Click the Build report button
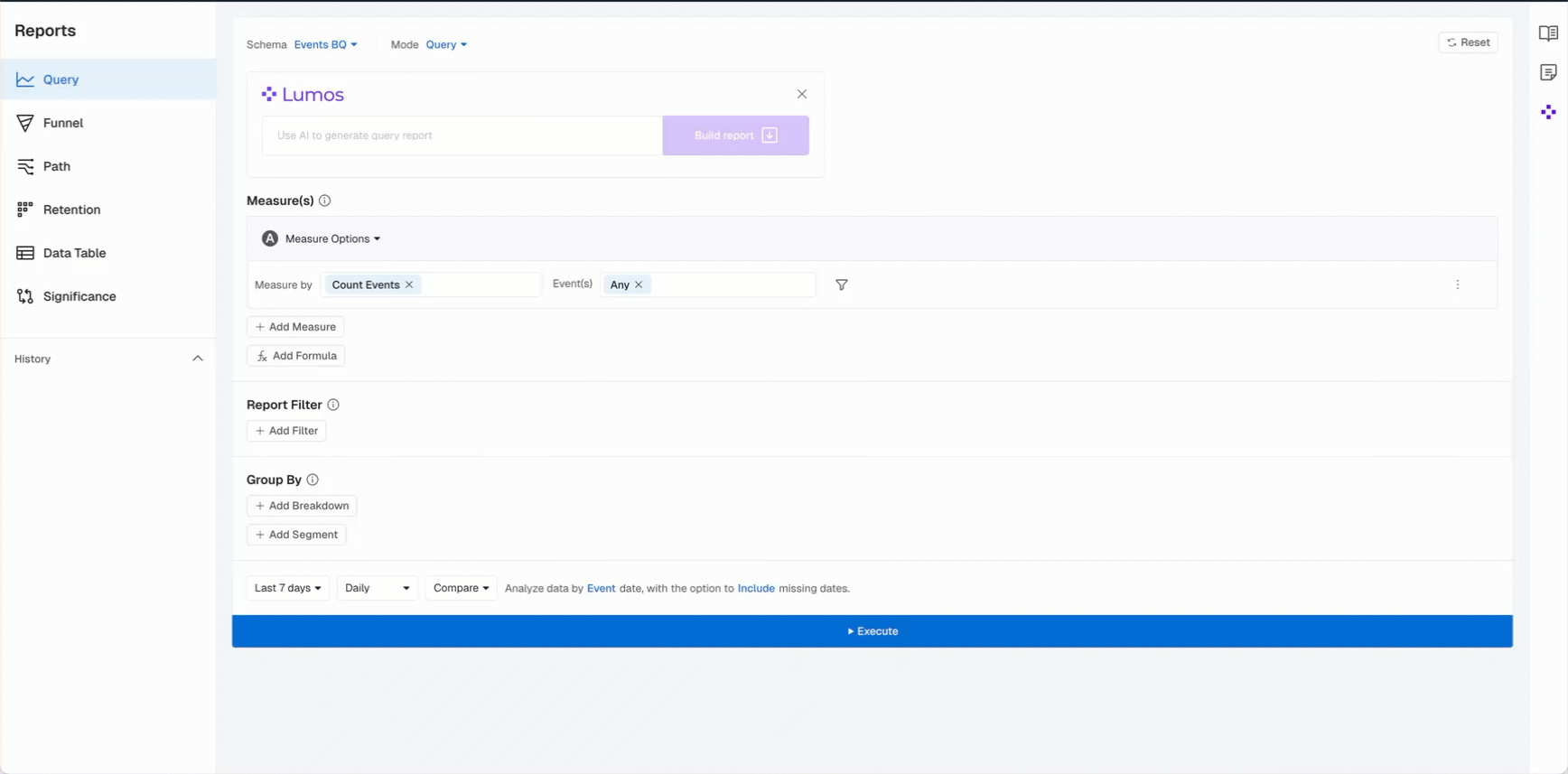This screenshot has width=1568, height=774. click(735, 135)
